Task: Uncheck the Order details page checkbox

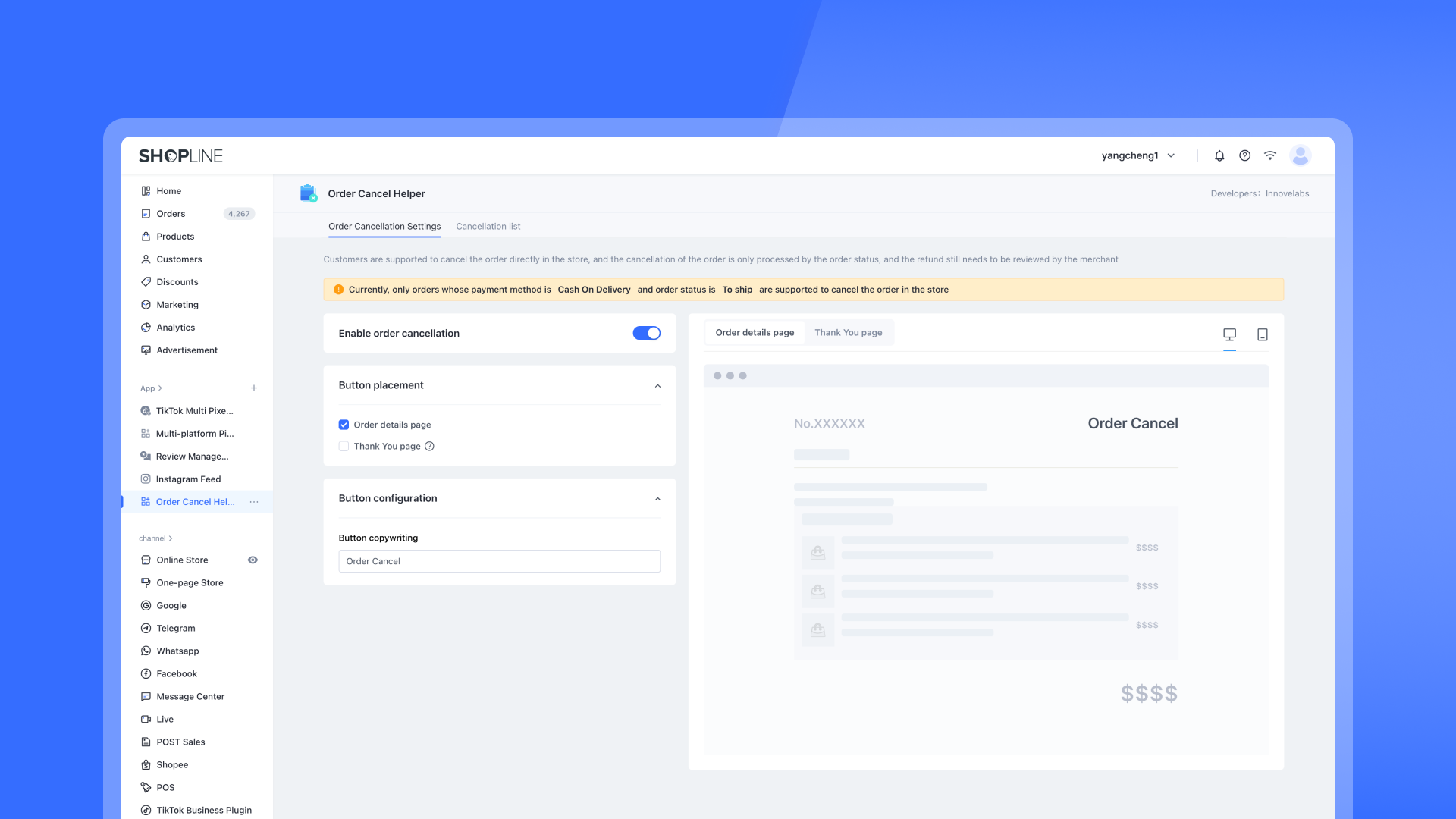Action: (344, 425)
